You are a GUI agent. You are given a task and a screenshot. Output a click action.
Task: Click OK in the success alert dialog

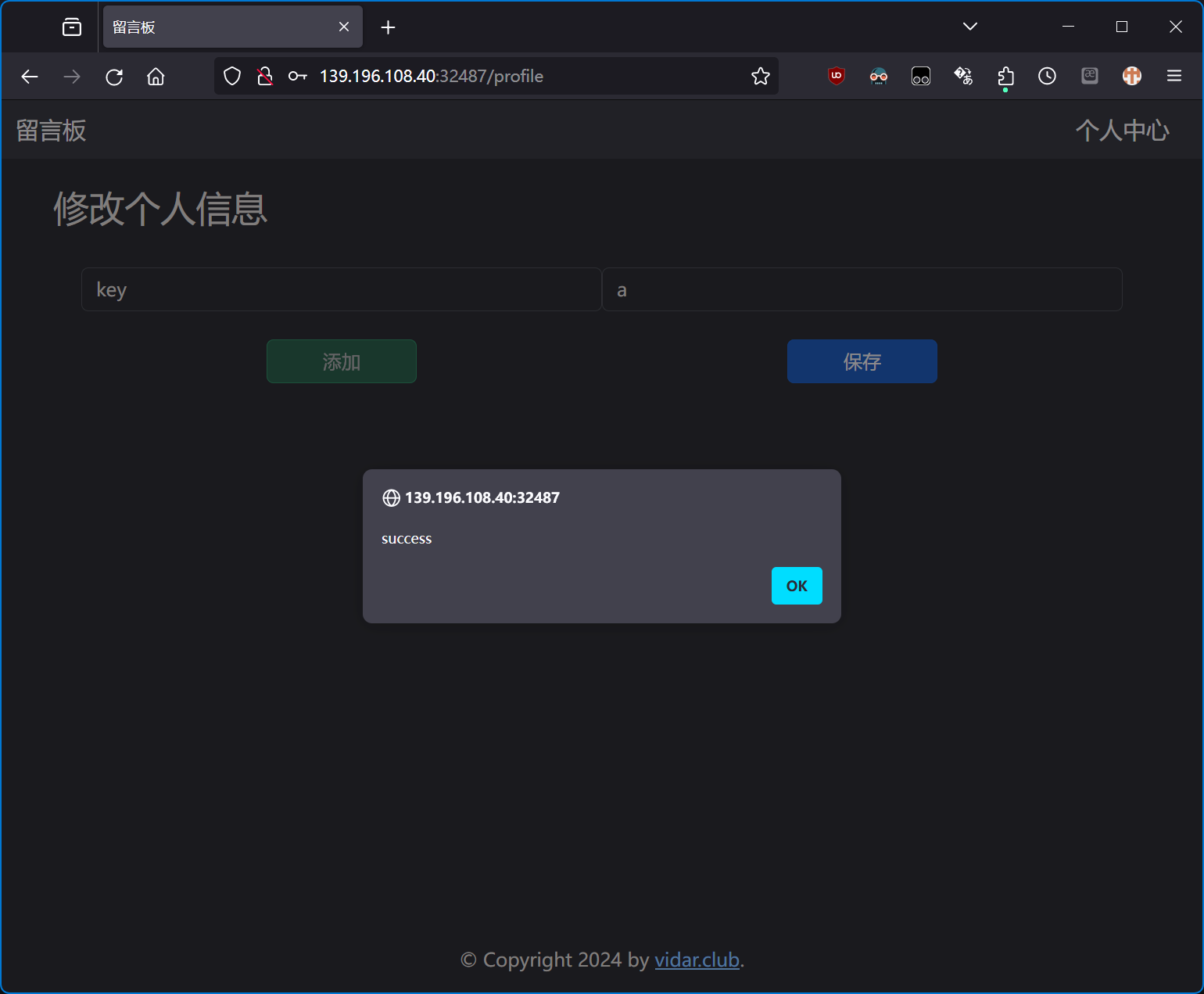(x=796, y=586)
